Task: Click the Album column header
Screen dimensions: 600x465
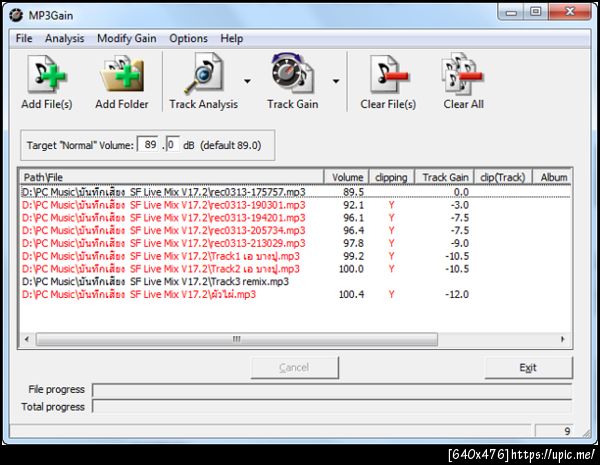Action: pos(553,177)
